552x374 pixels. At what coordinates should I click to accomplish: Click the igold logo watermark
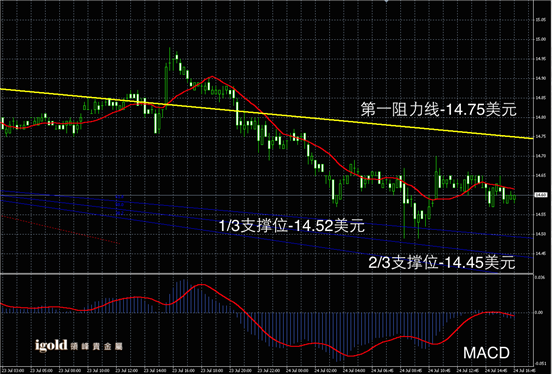(78, 345)
